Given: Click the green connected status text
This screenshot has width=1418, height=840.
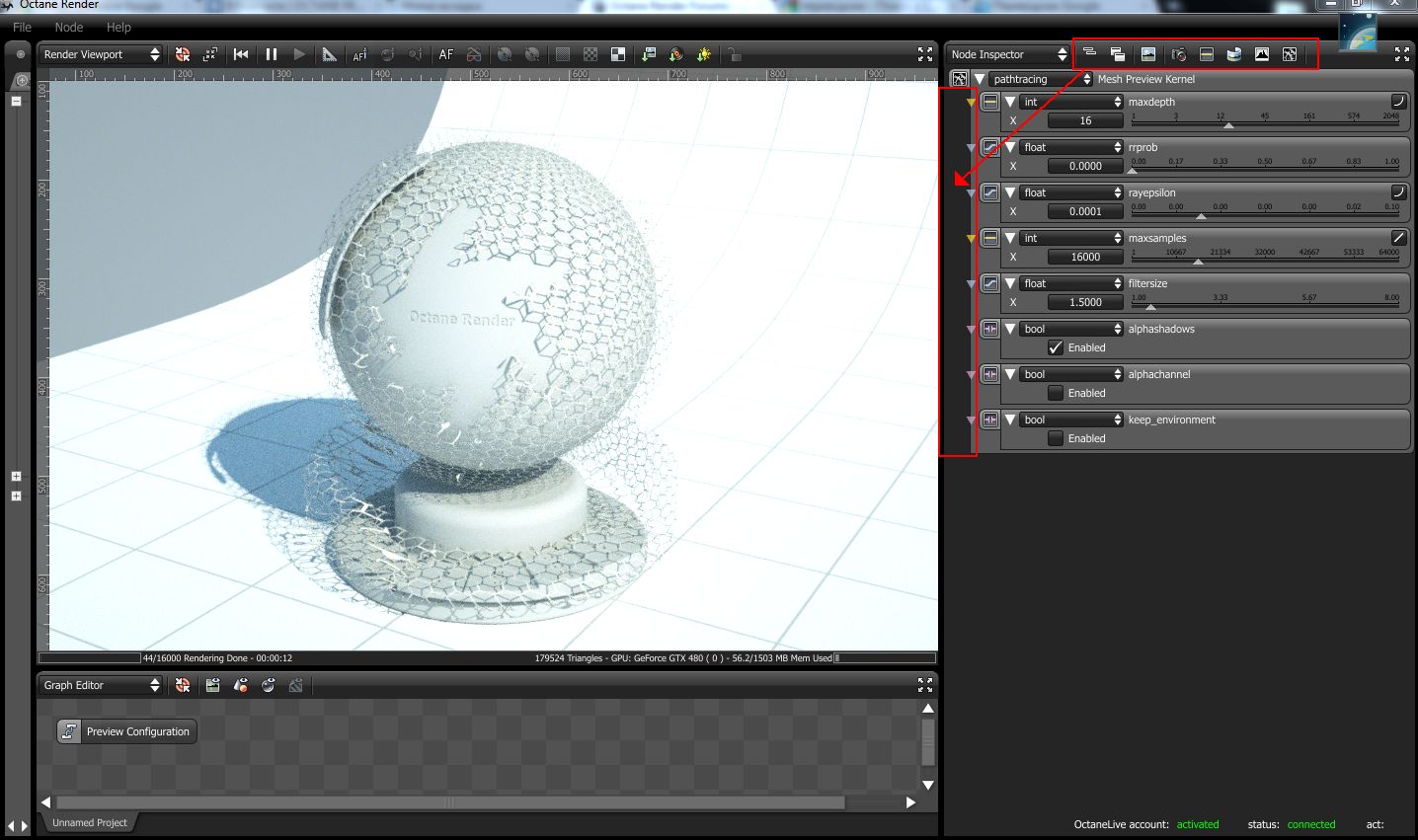Looking at the screenshot, I should coord(1311,824).
